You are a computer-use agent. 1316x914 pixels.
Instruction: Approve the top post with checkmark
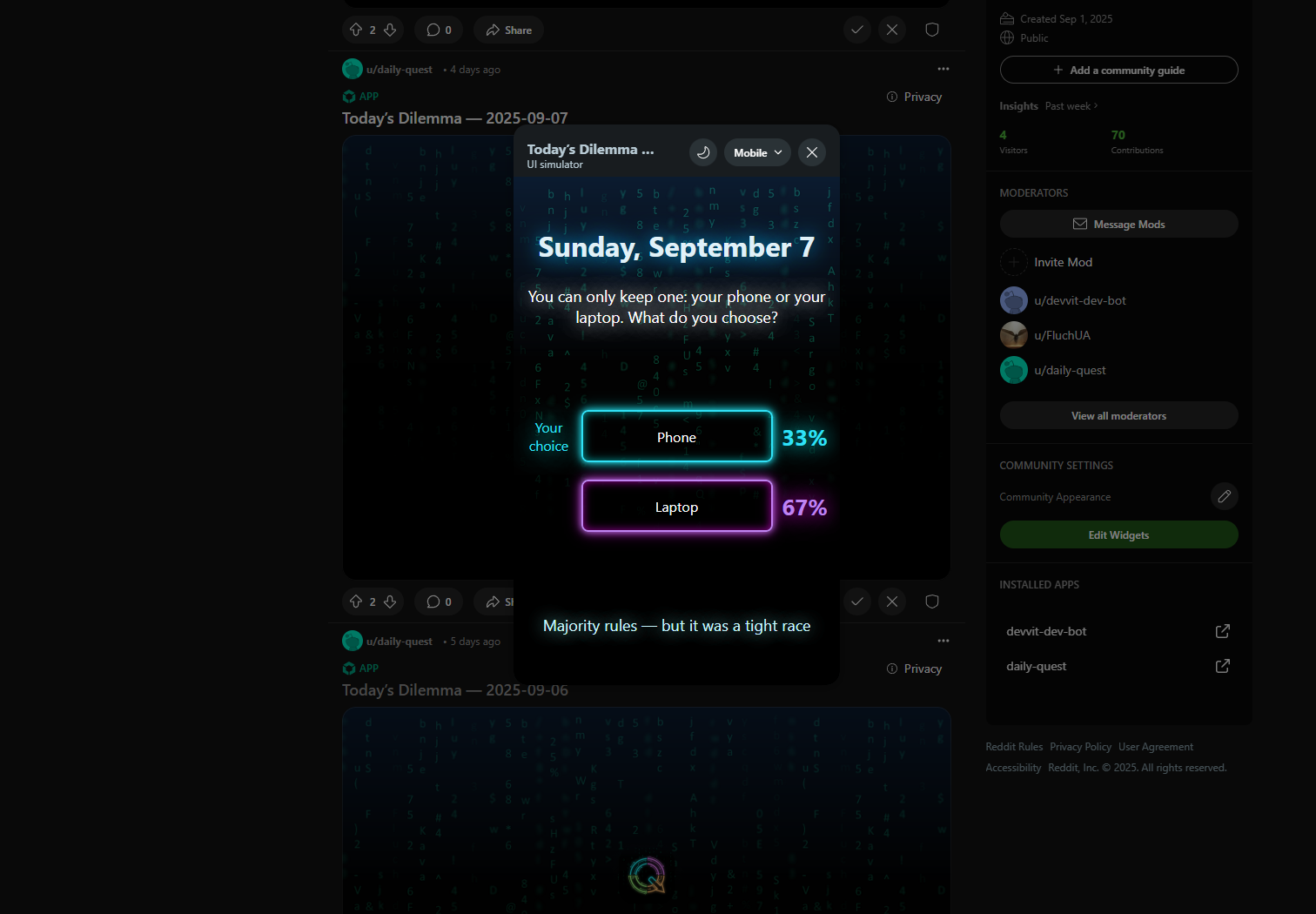click(857, 30)
